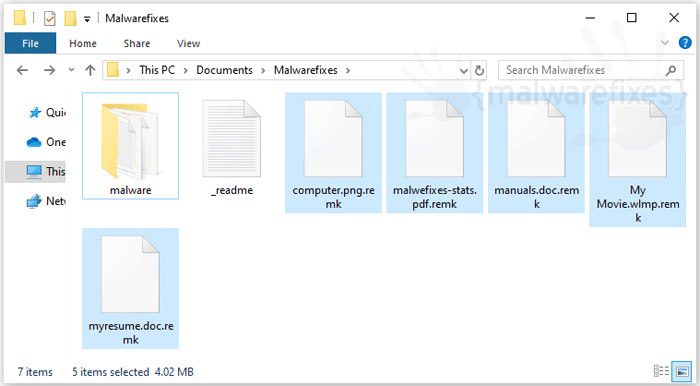Click the Malwarefixes breadcrumb segment
The image size is (700, 386).
pos(306,70)
